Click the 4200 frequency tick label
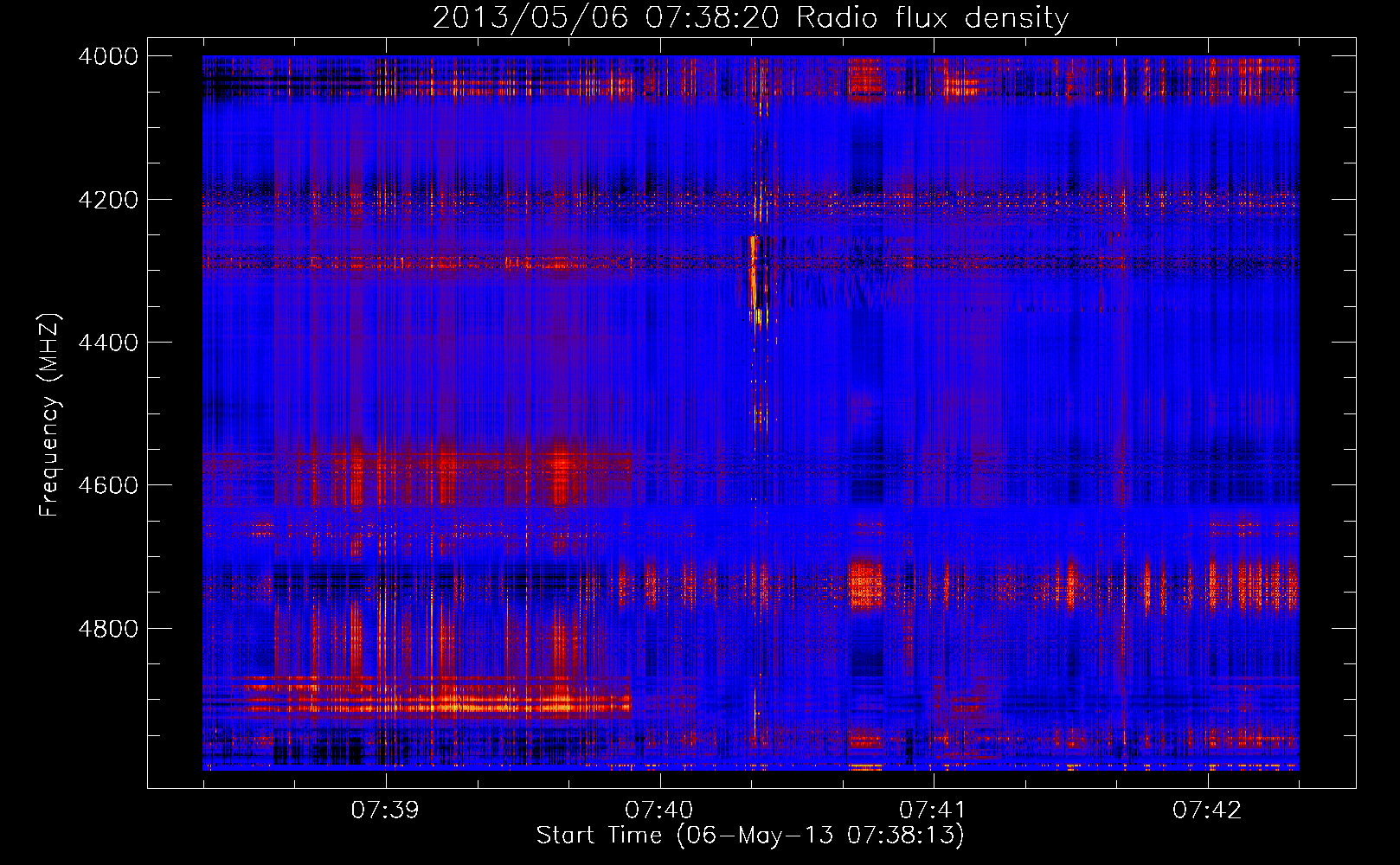 [108, 200]
